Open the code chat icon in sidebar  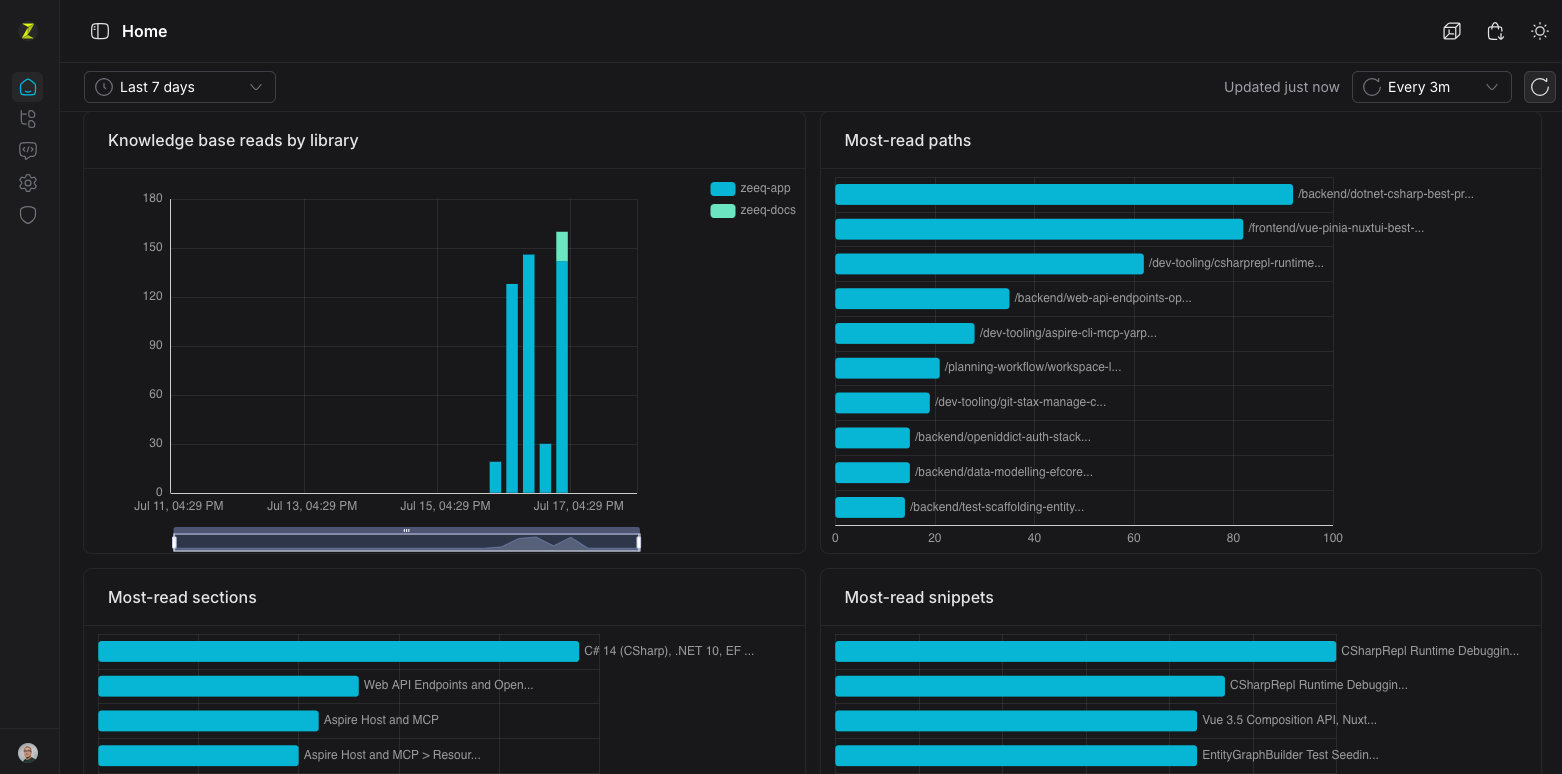pos(28,151)
